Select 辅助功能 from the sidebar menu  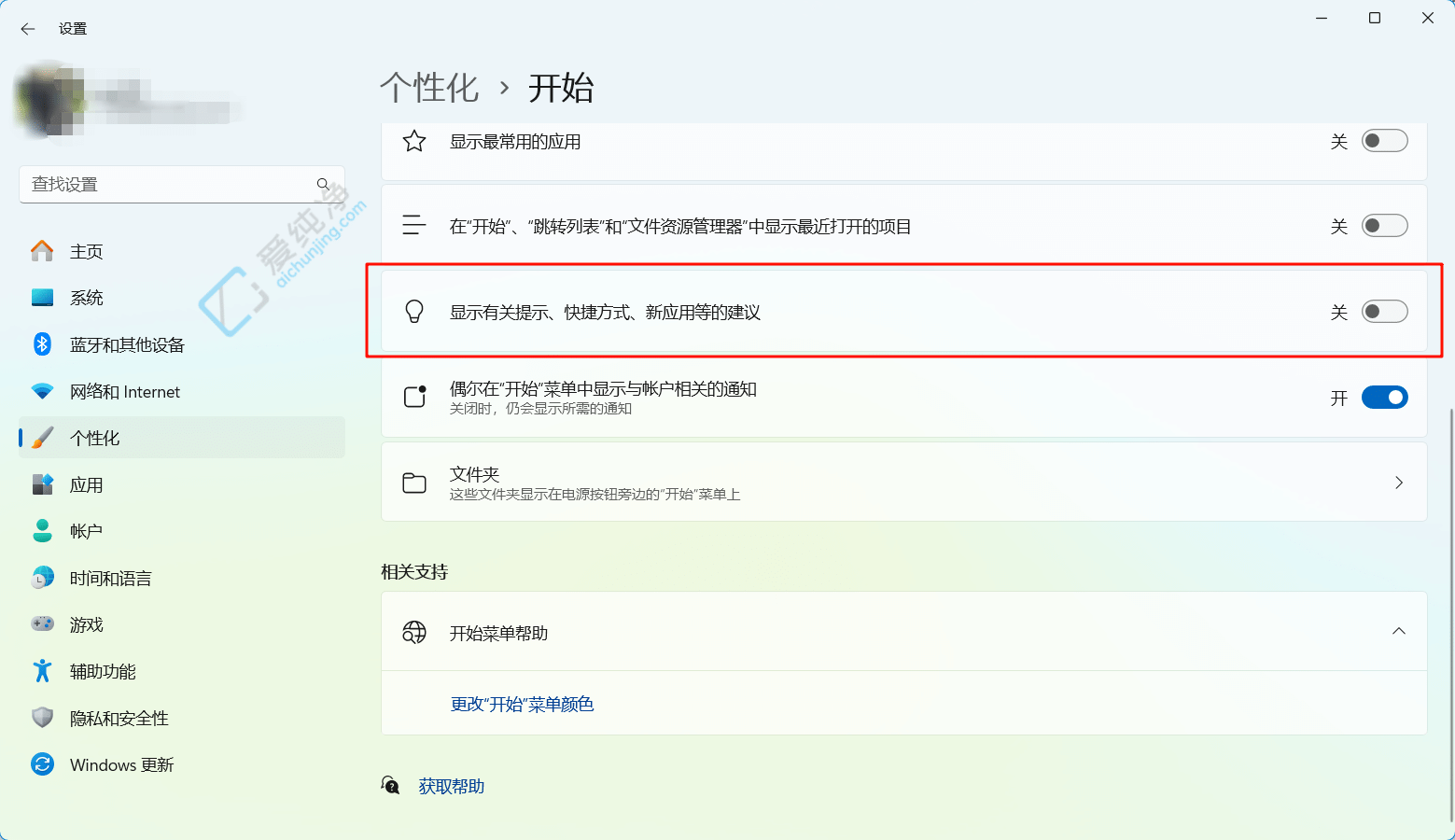point(103,670)
